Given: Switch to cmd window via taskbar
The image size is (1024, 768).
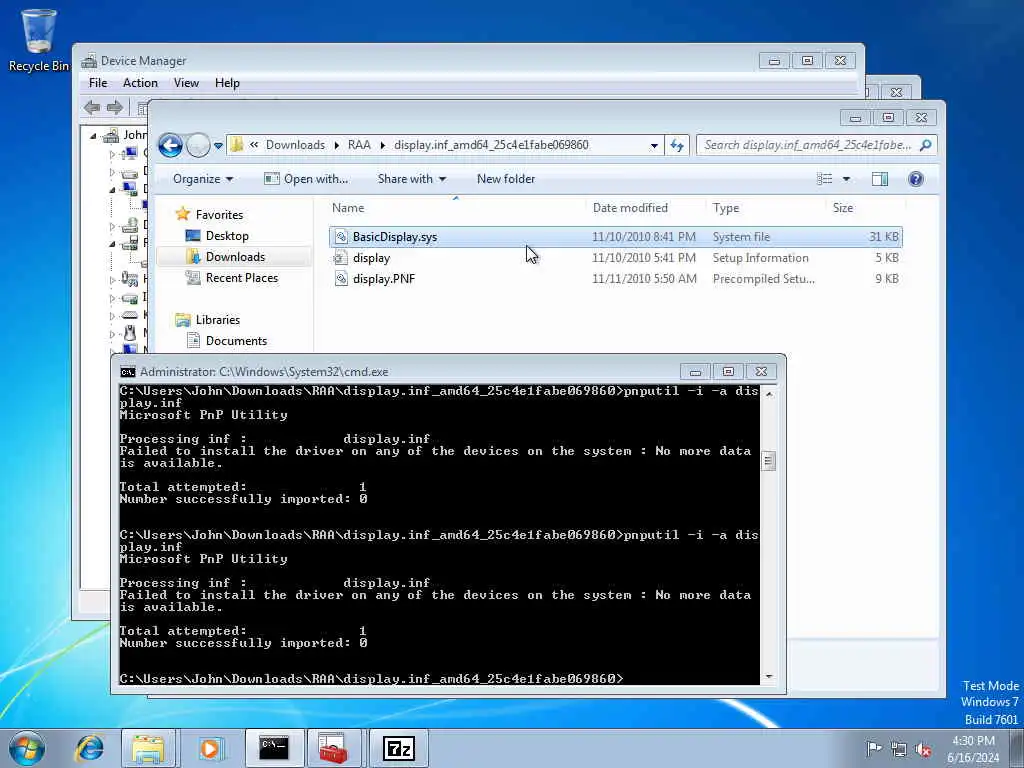Looking at the screenshot, I should point(274,748).
